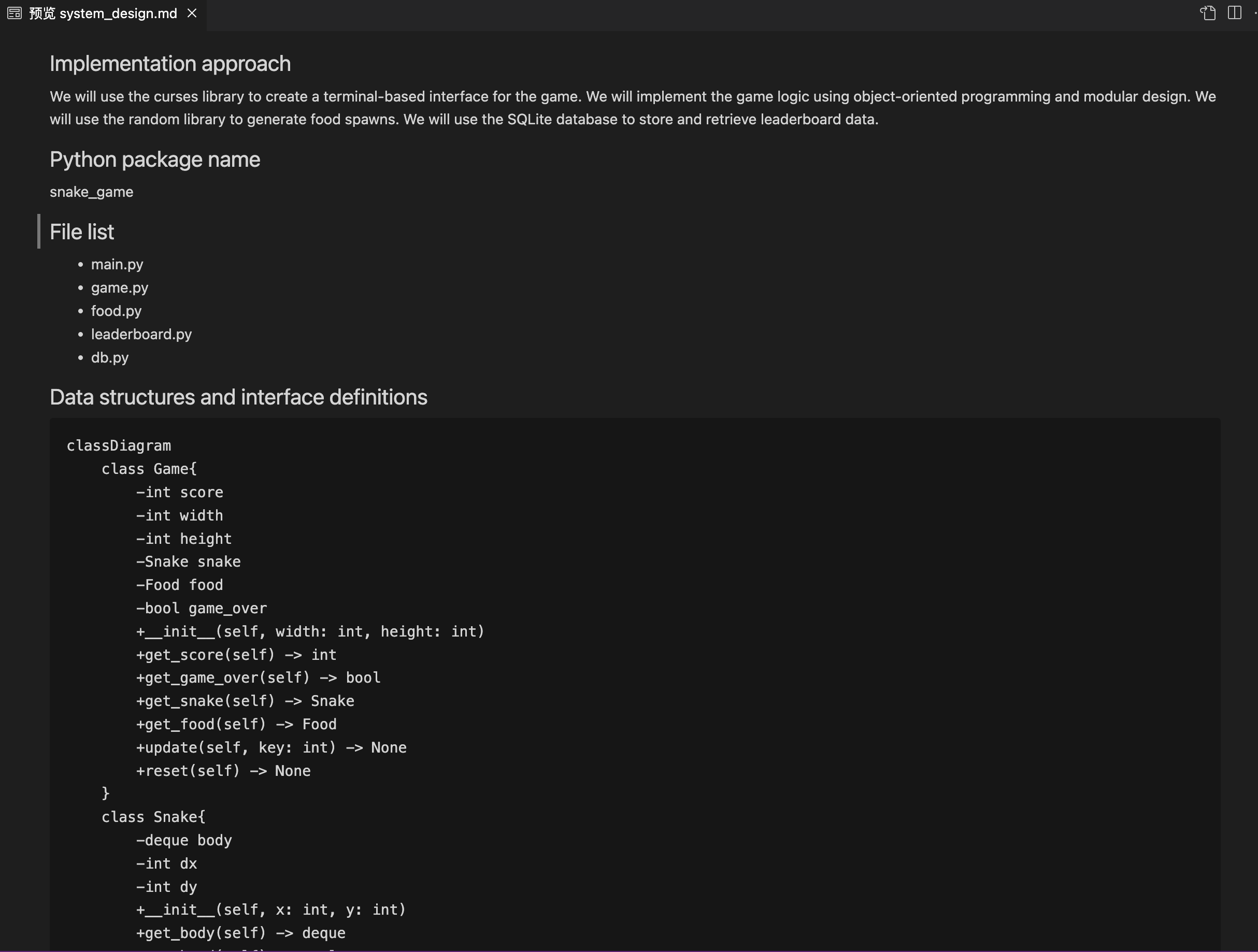Click the classDiagram line in the code block
Viewport: 1258px width, 952px height.
click(119, 446)
